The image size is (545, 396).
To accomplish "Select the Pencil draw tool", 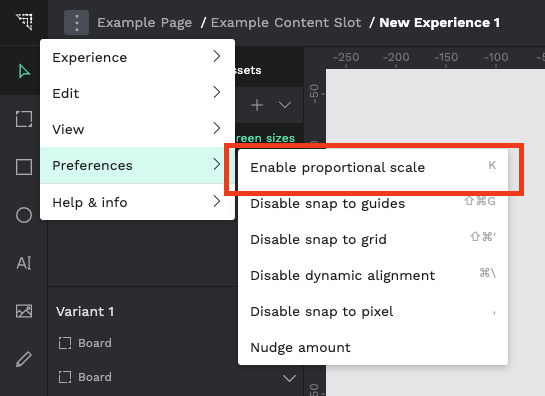I will (x=24, y=359).
